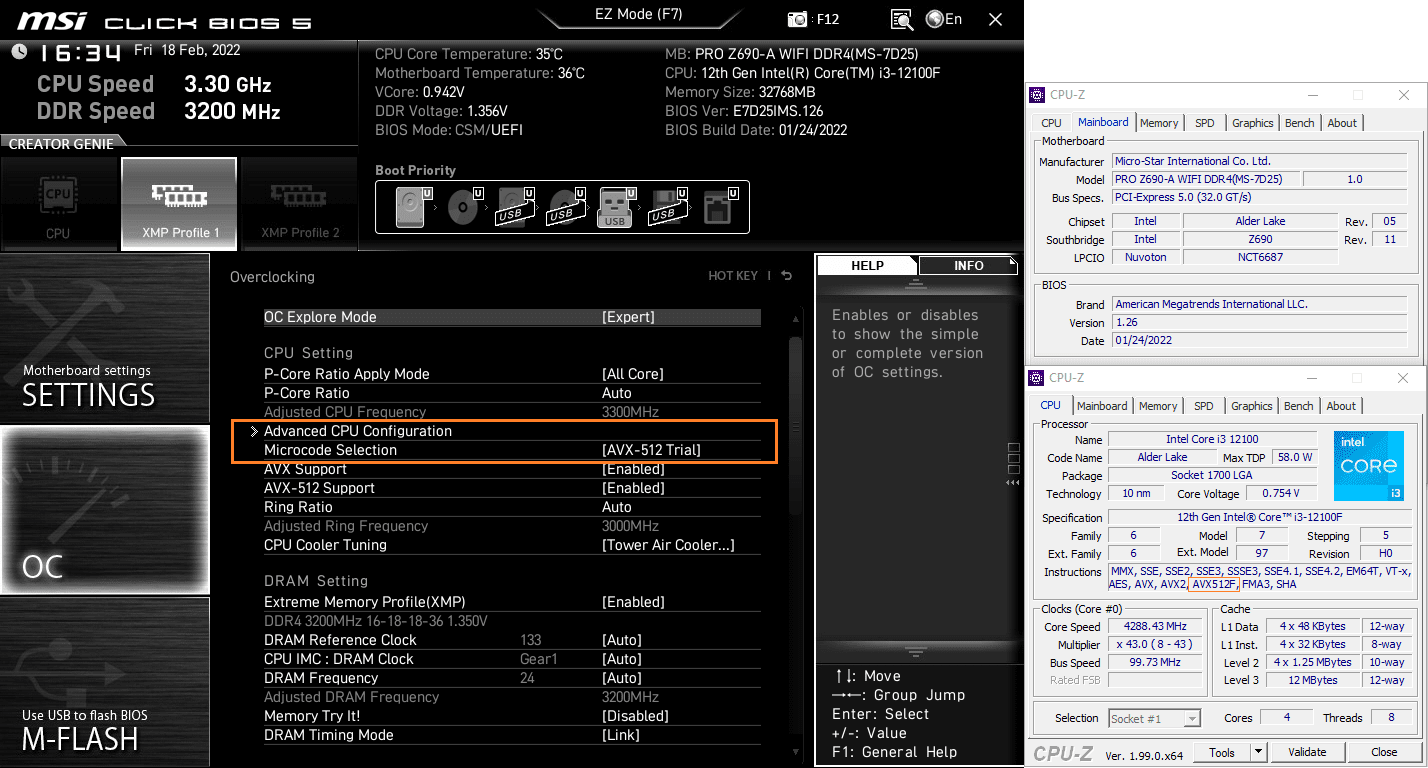Close MSI Click BIOS with X icon

(995, 19)
